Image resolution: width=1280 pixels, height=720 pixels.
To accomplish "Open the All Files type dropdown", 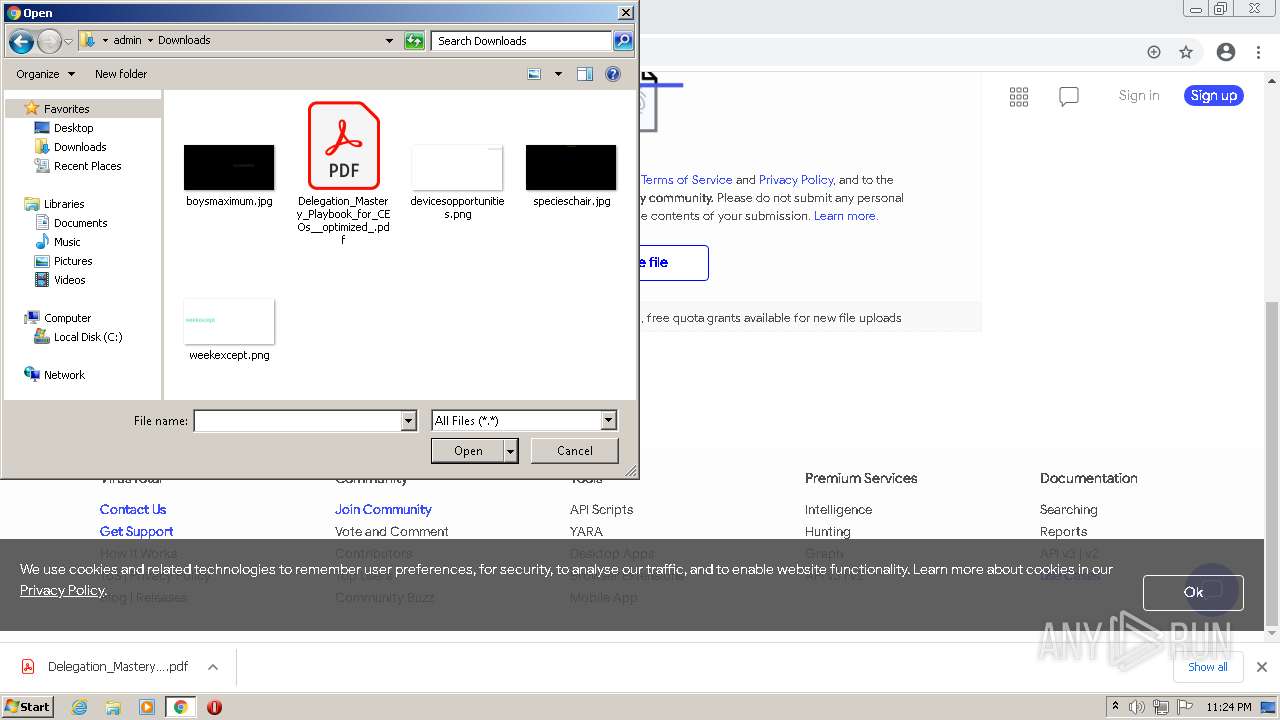I will pos(524,421).
